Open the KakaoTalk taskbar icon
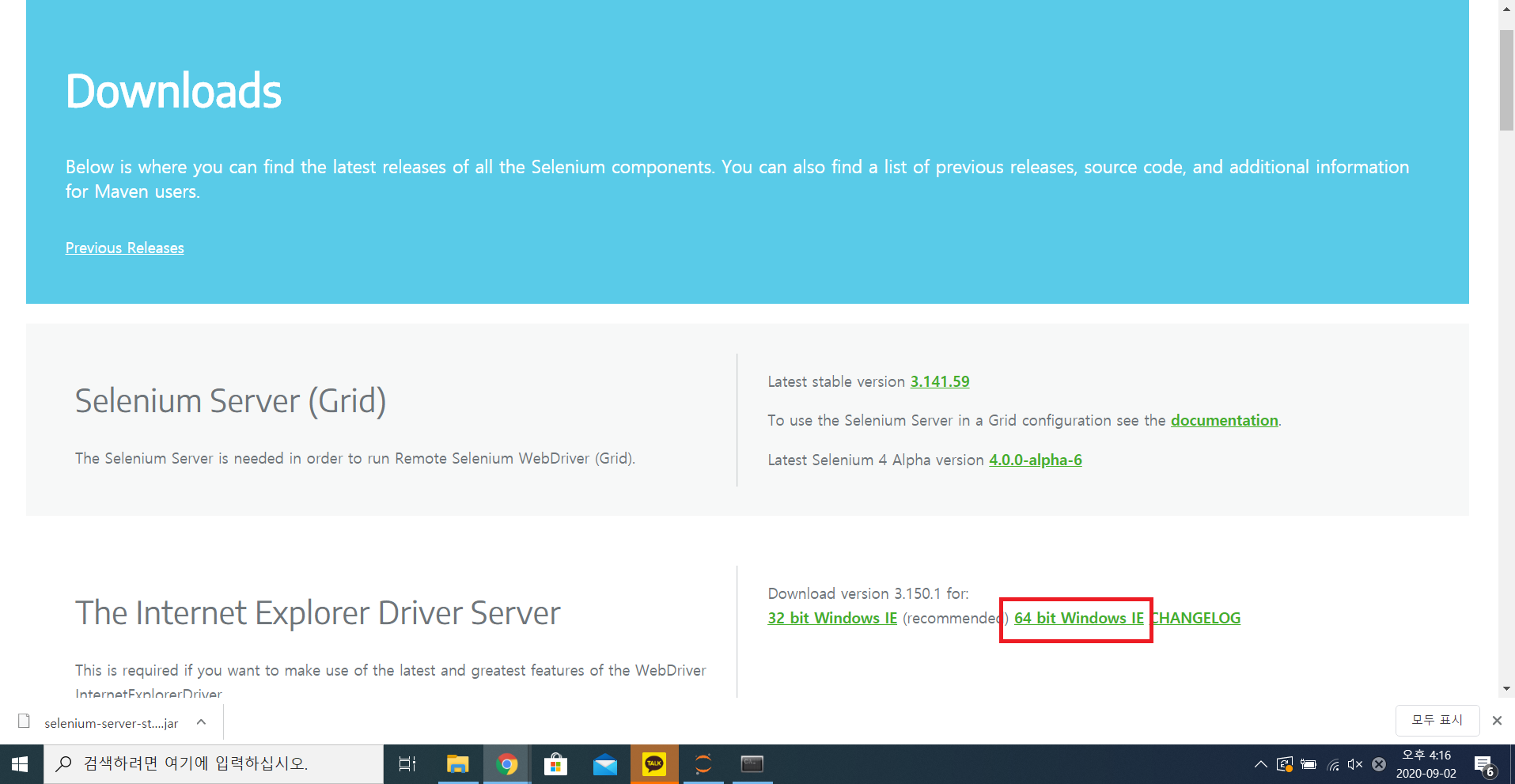Screen dimensions: 1515x784 654,764
